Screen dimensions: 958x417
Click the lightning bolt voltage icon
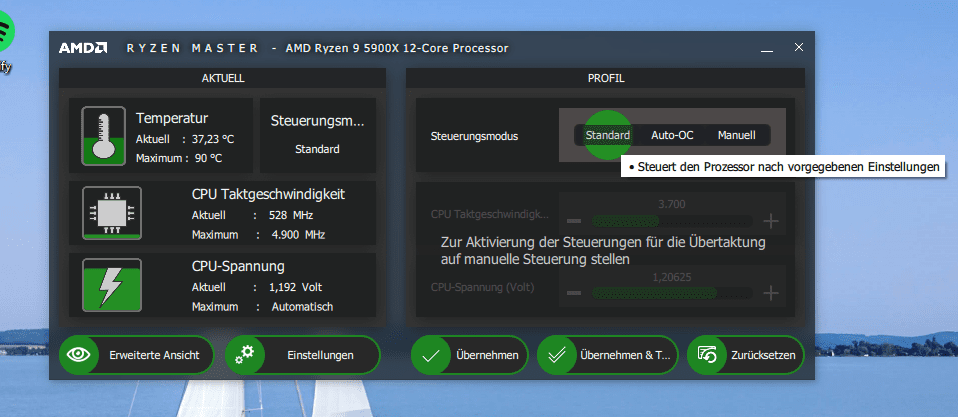point(112,285)
